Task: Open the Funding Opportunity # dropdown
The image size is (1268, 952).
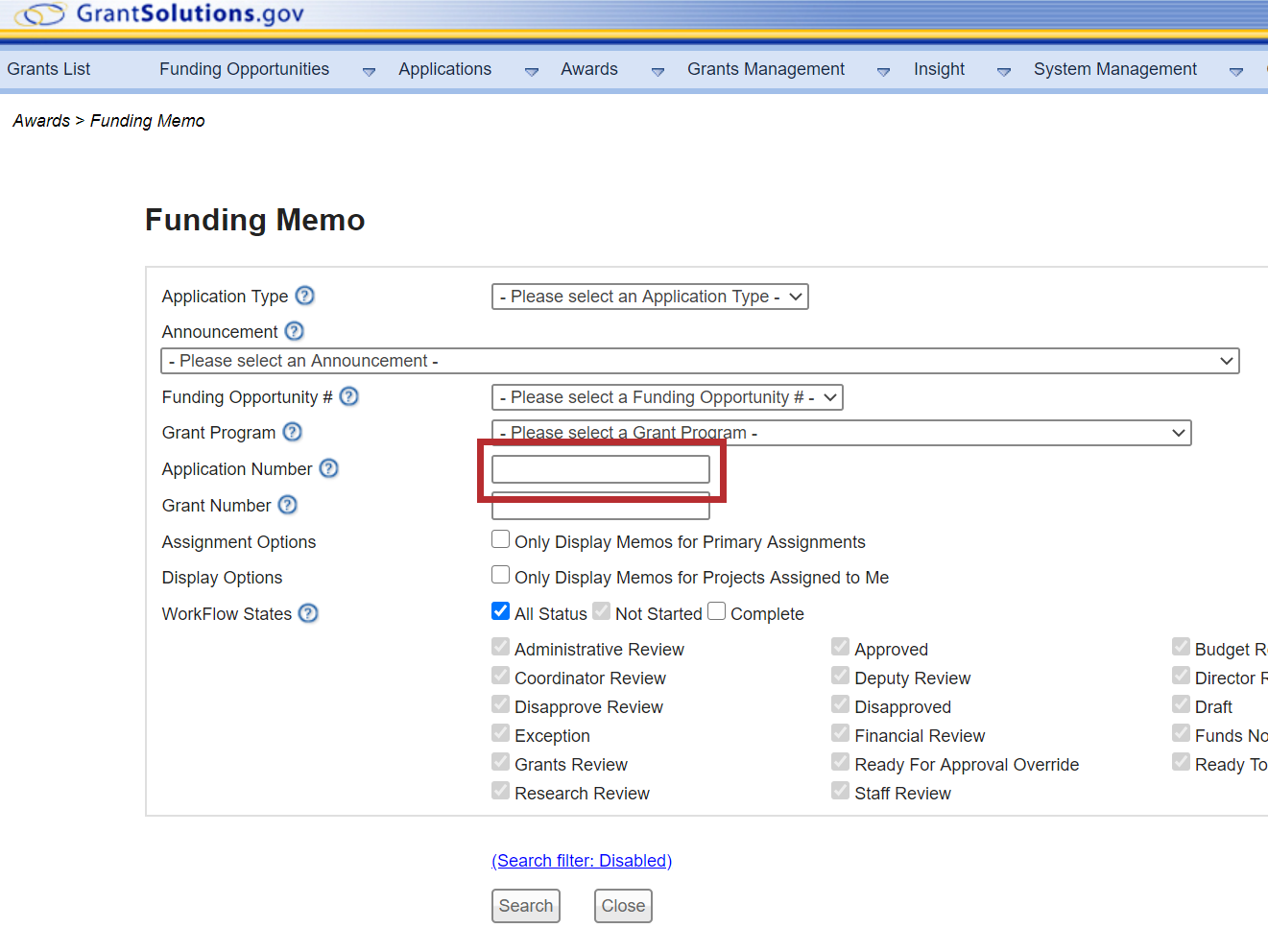Action: (667, 397)
